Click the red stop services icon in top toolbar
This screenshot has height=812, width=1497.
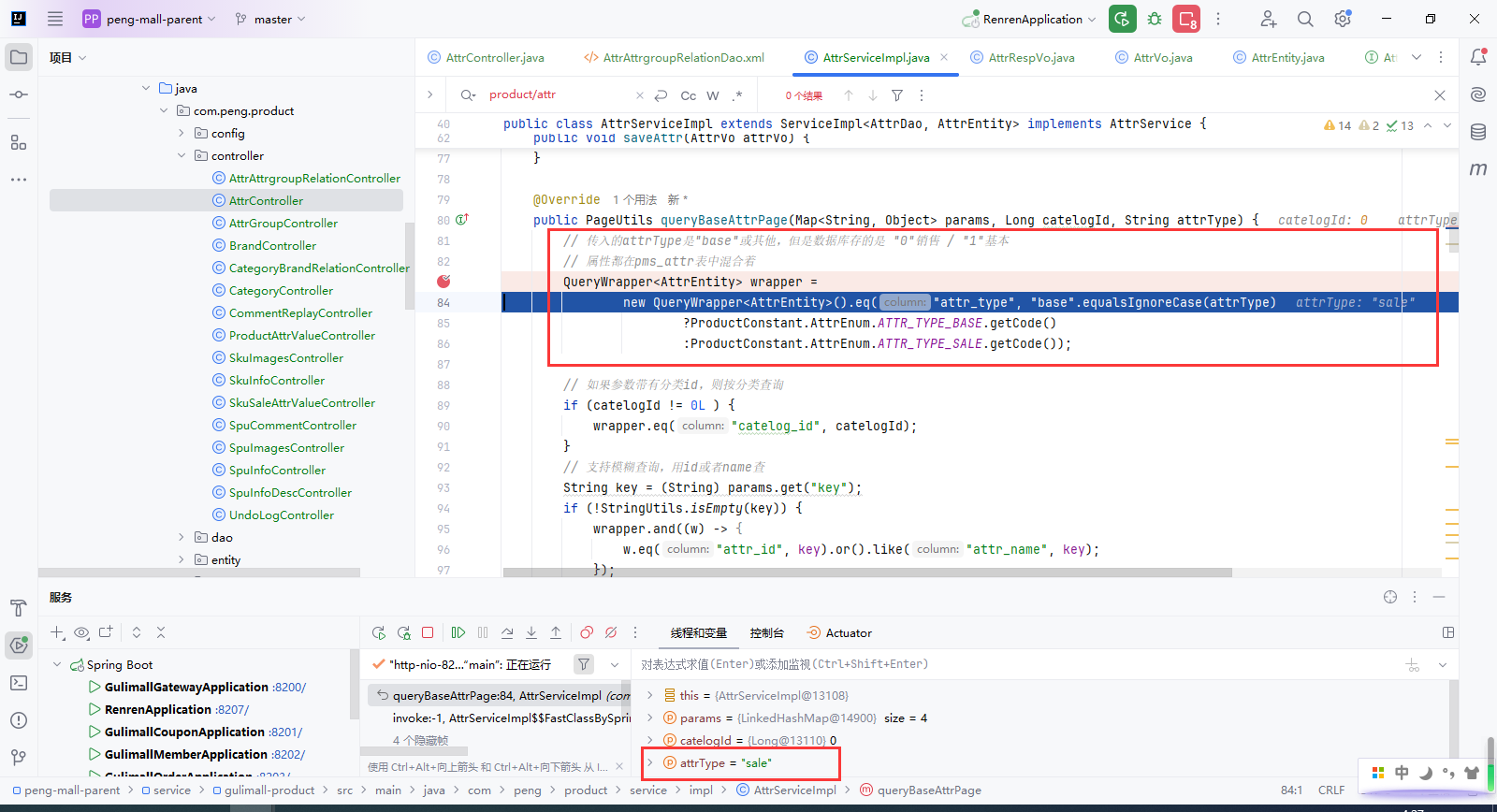pos(1186,19)
